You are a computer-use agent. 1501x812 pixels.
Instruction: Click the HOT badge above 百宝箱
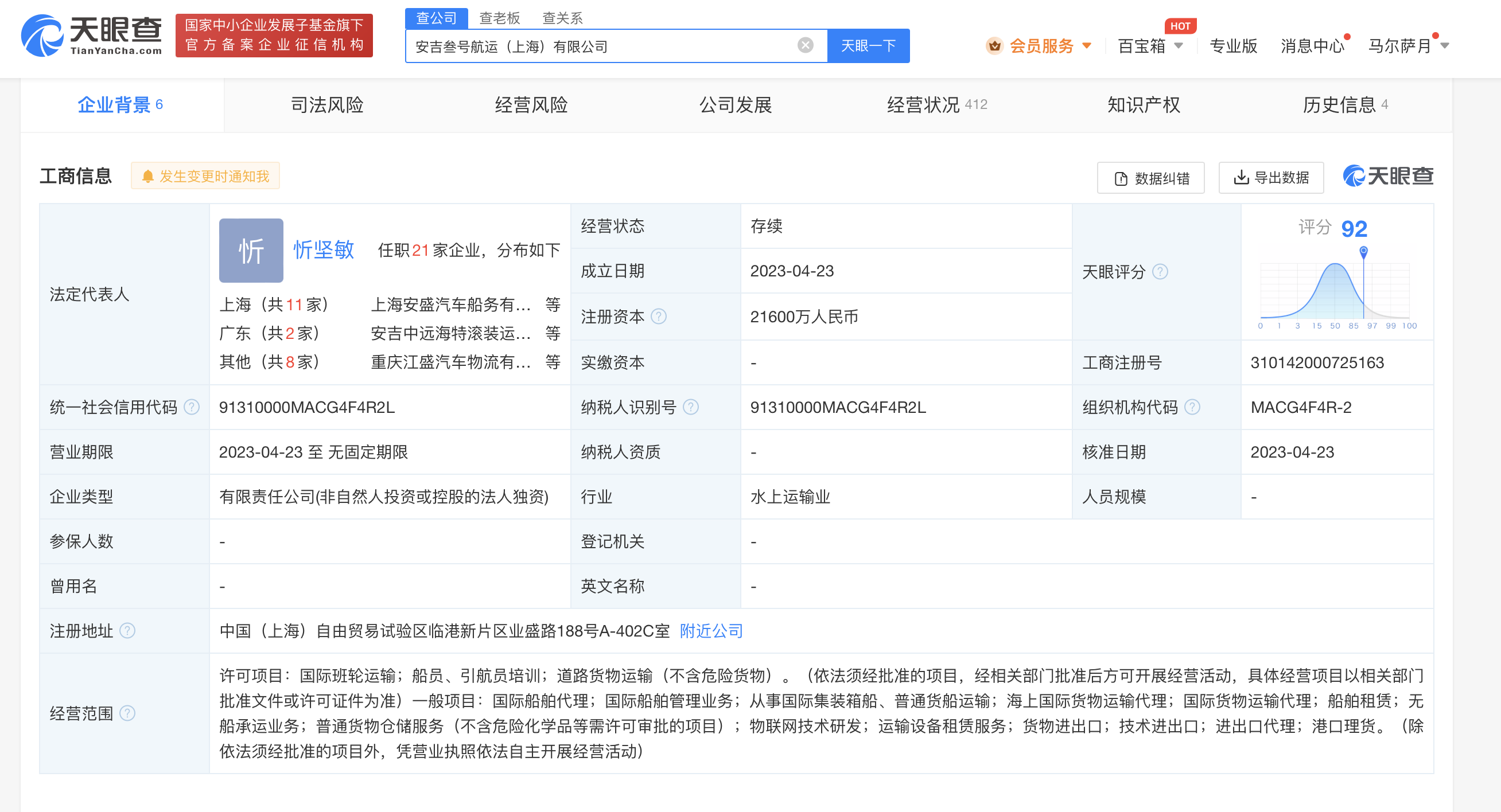click(x=1180, y=26)
